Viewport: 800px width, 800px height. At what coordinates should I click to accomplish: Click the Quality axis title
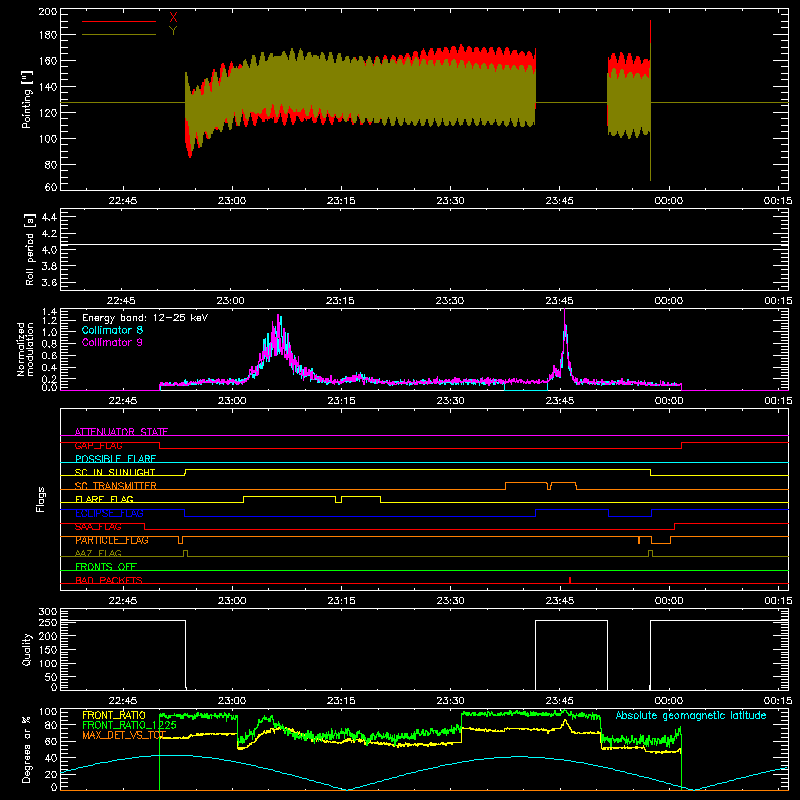[x=27, y=649]
